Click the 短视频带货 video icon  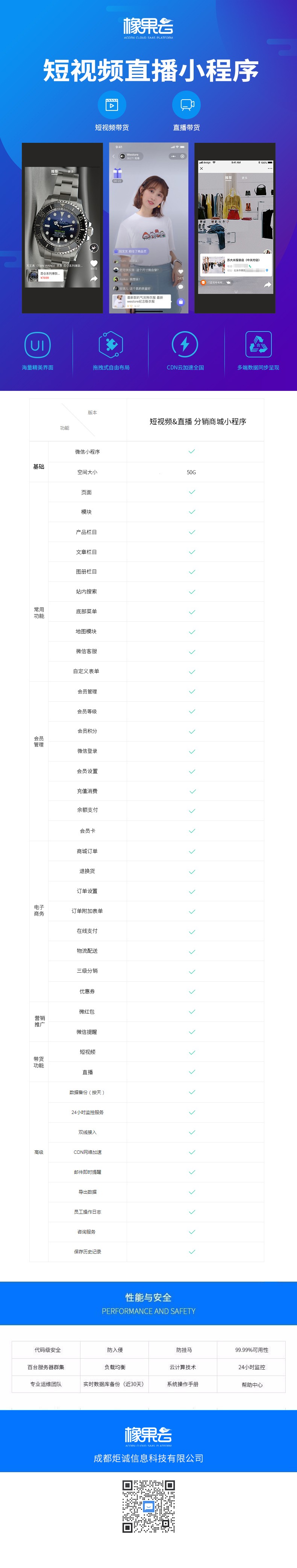[112, 105]
